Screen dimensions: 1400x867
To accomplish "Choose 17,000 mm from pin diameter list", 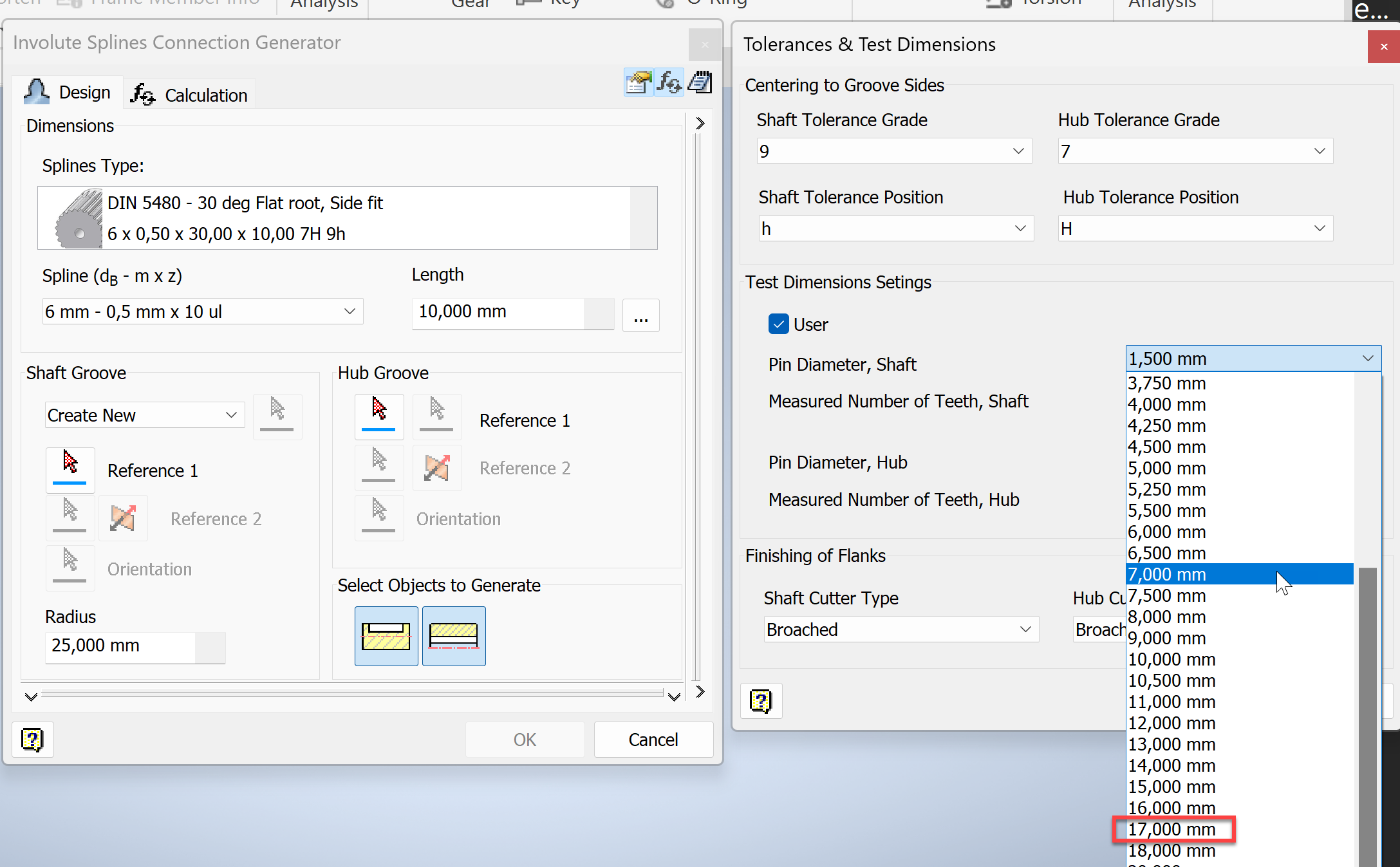I will (1172, 829).
